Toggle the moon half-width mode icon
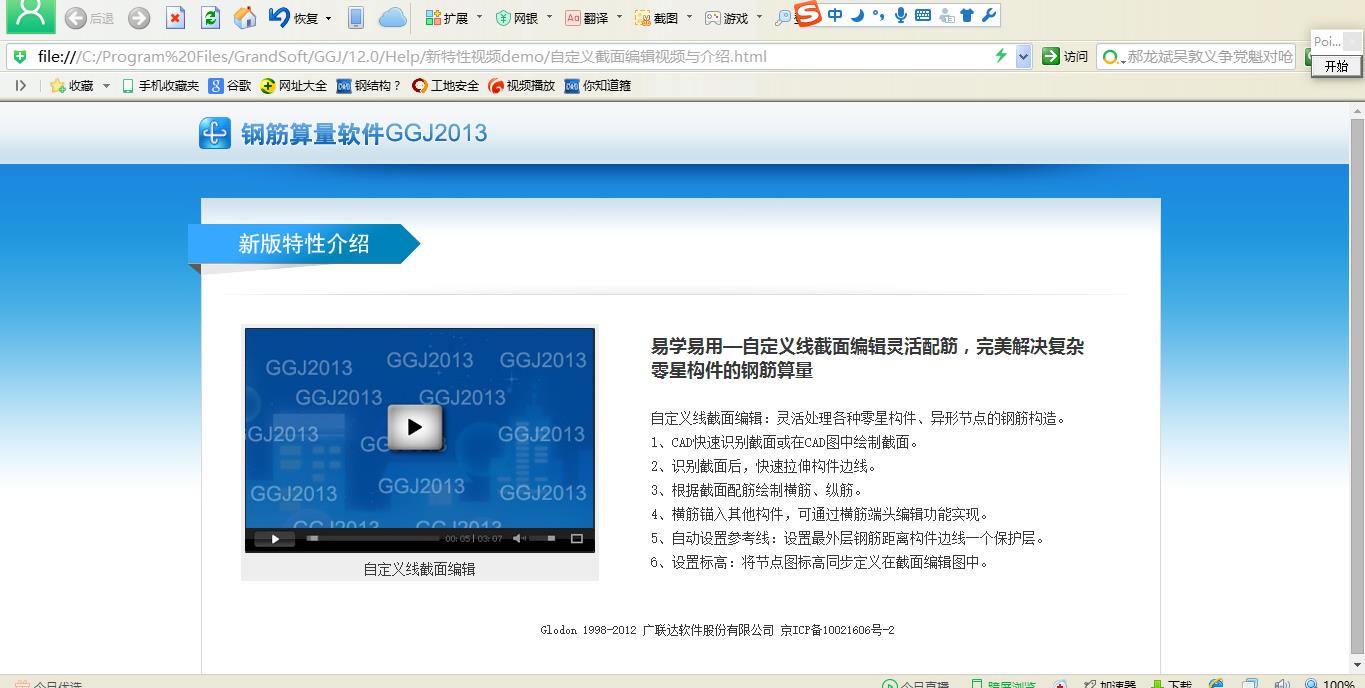 (x=857, y=15)
